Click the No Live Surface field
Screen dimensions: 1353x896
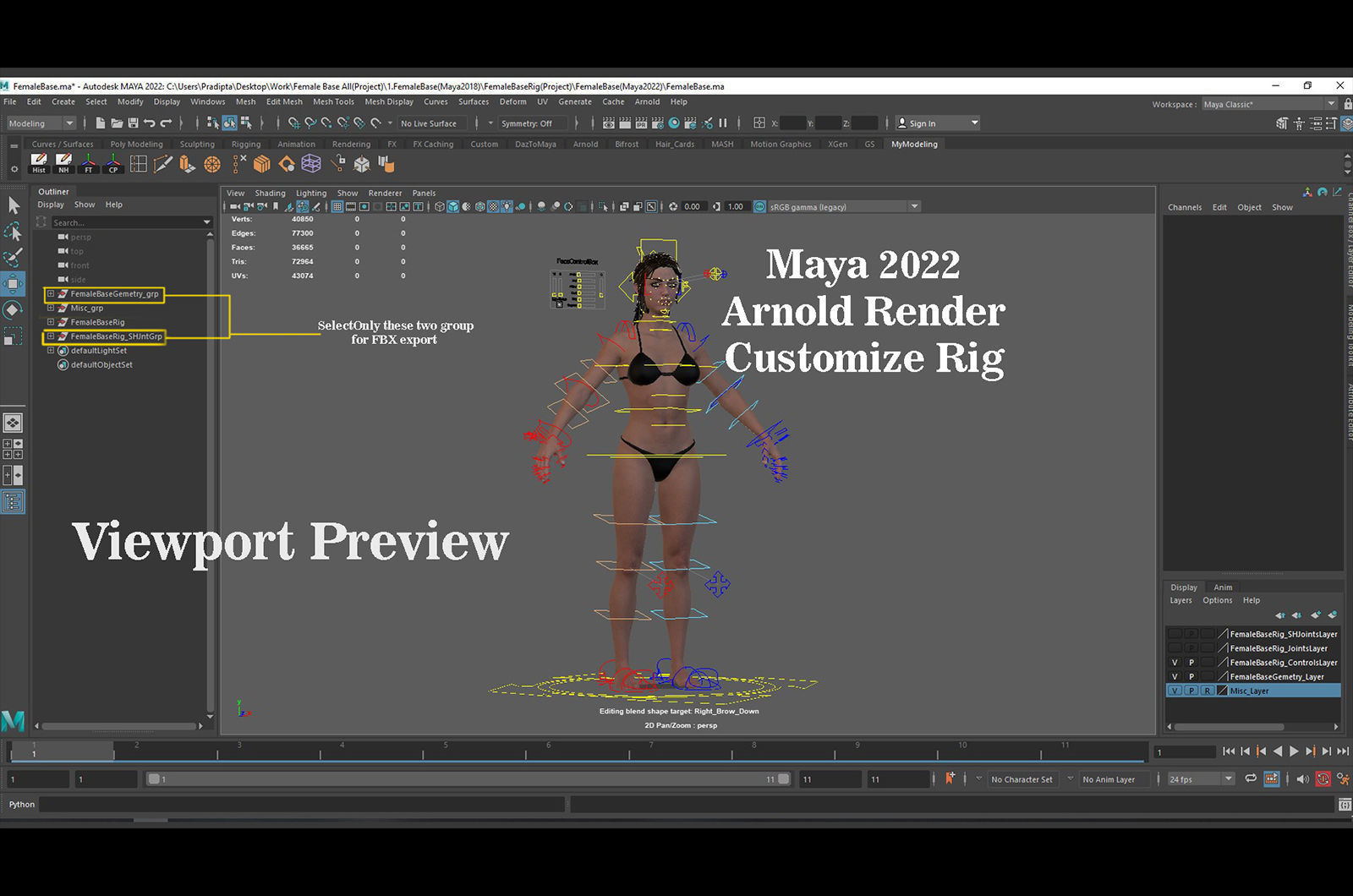point(432,123)
